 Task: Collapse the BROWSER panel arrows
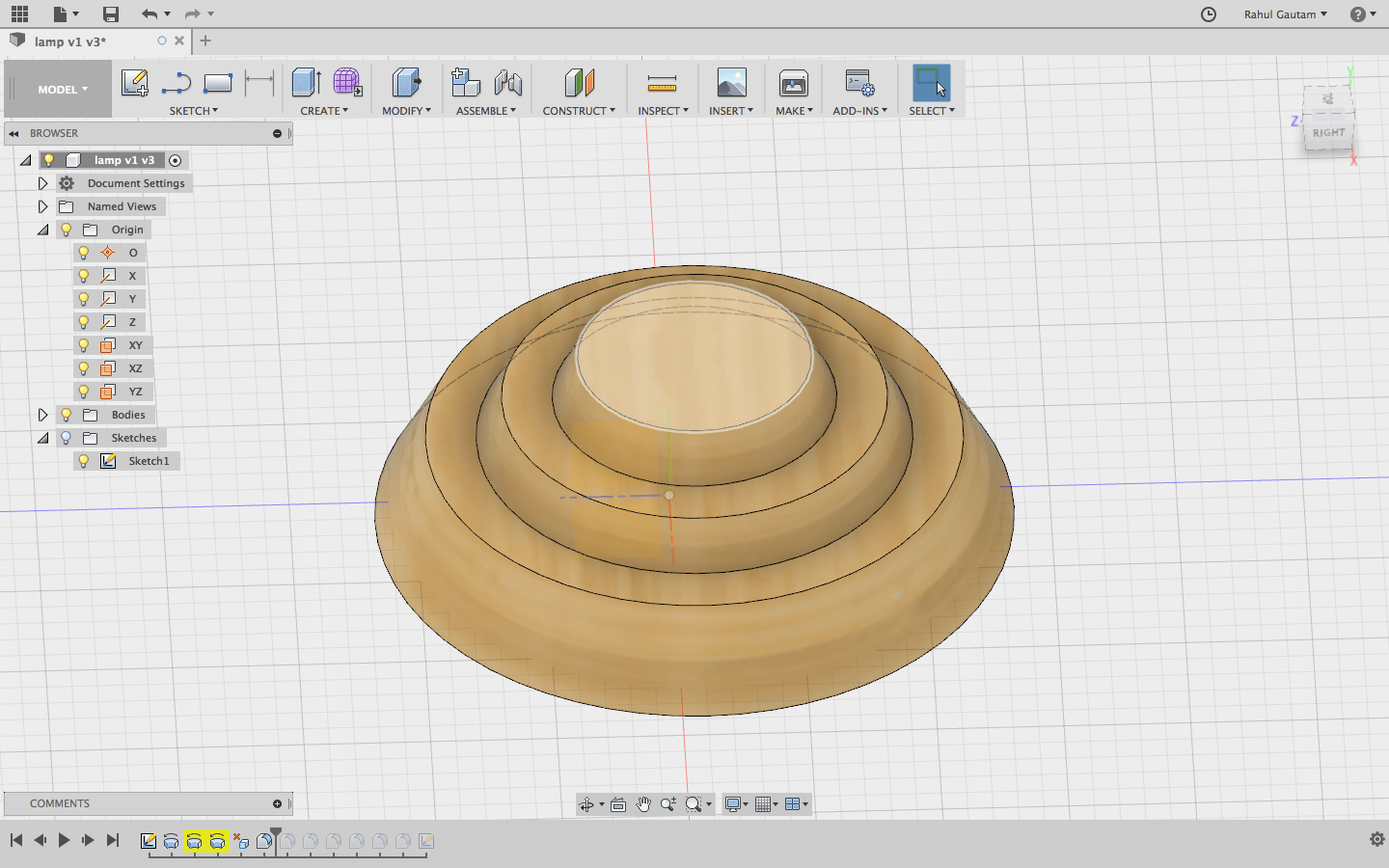(x=14, y=133)
